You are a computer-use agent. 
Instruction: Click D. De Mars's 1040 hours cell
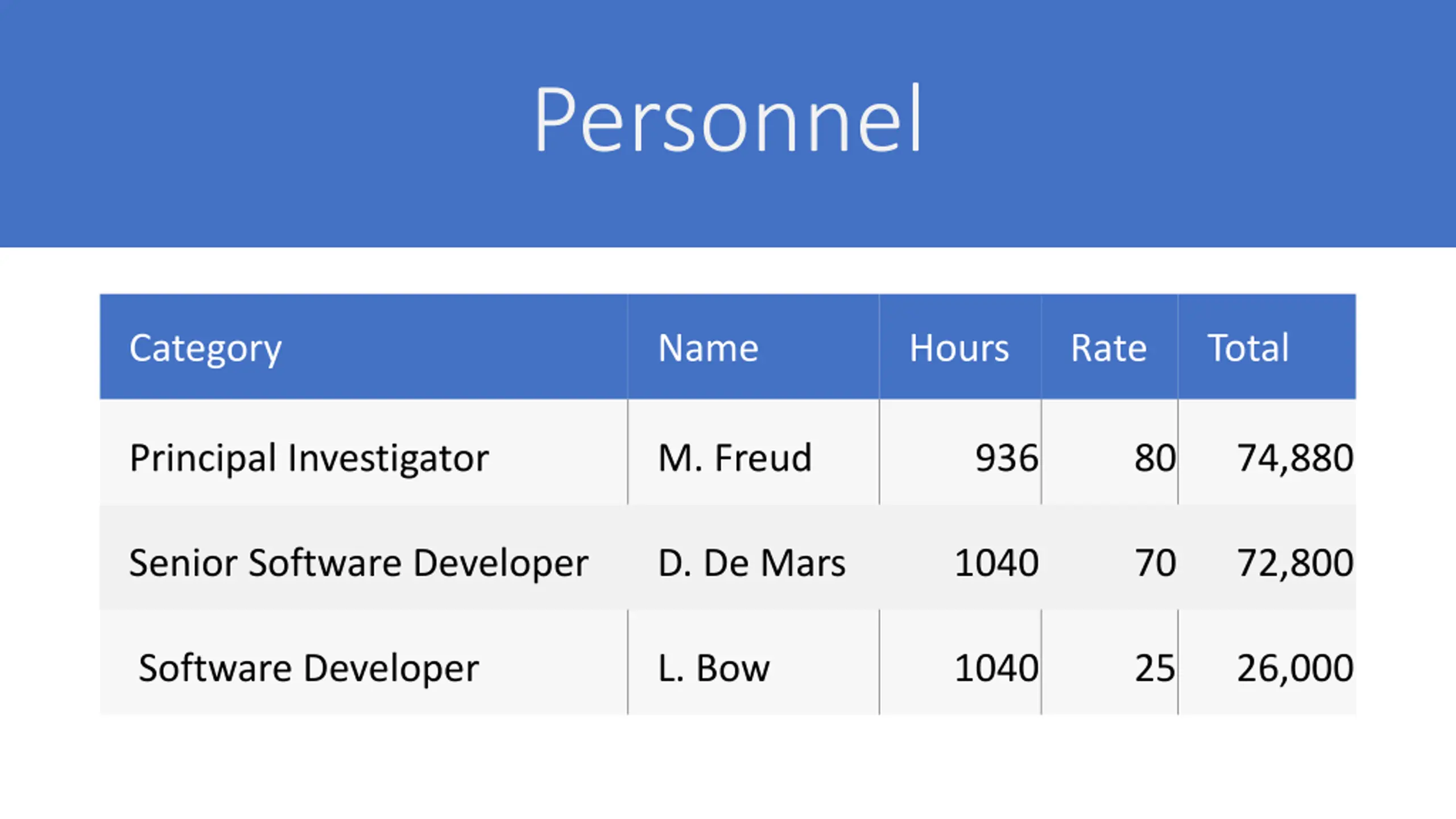click(x=961, y=557)
